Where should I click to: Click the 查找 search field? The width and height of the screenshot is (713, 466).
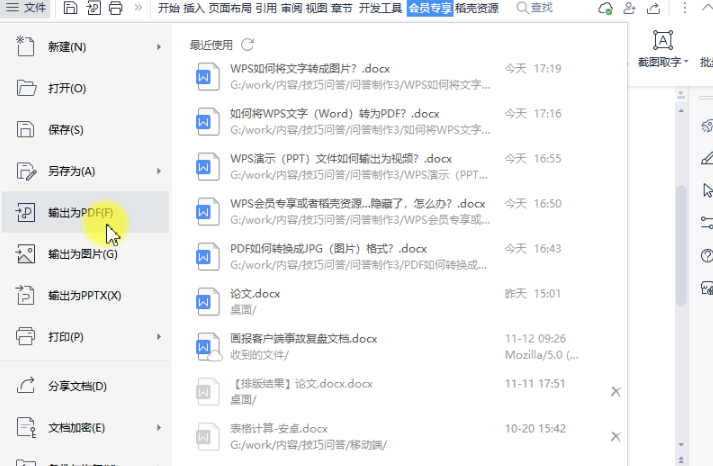click(540, 8)
